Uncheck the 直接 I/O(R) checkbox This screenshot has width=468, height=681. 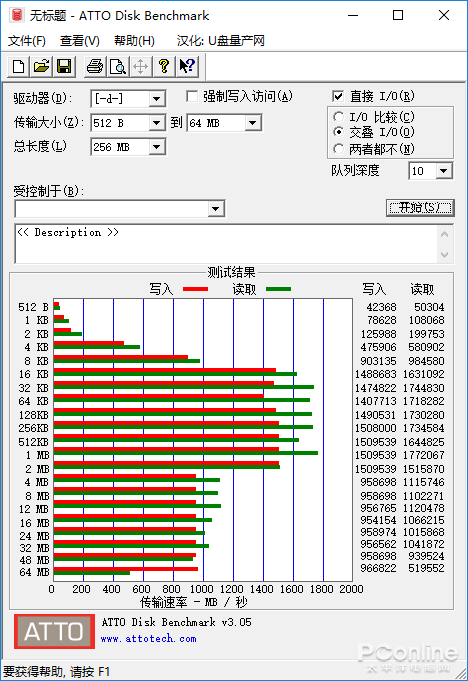click(338, 96)
